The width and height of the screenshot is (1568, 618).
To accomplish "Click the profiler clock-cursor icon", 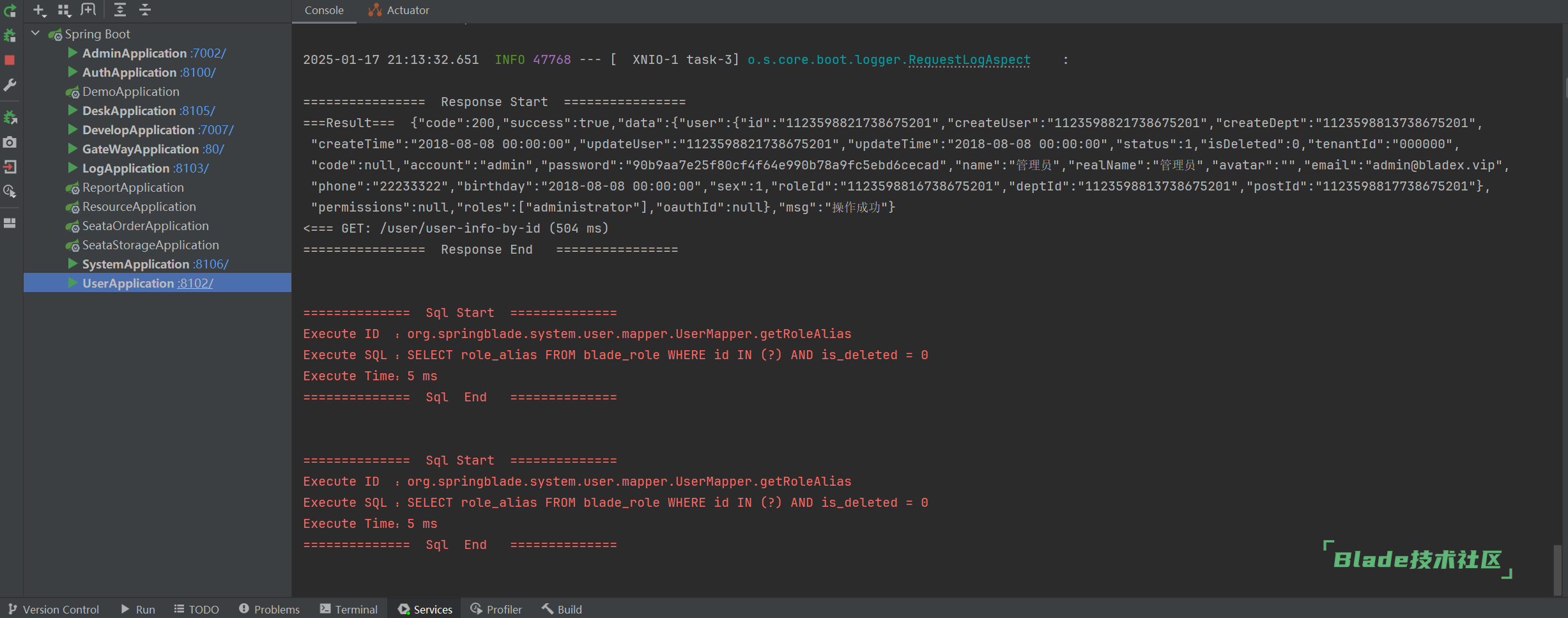I will tap(10, 191).
